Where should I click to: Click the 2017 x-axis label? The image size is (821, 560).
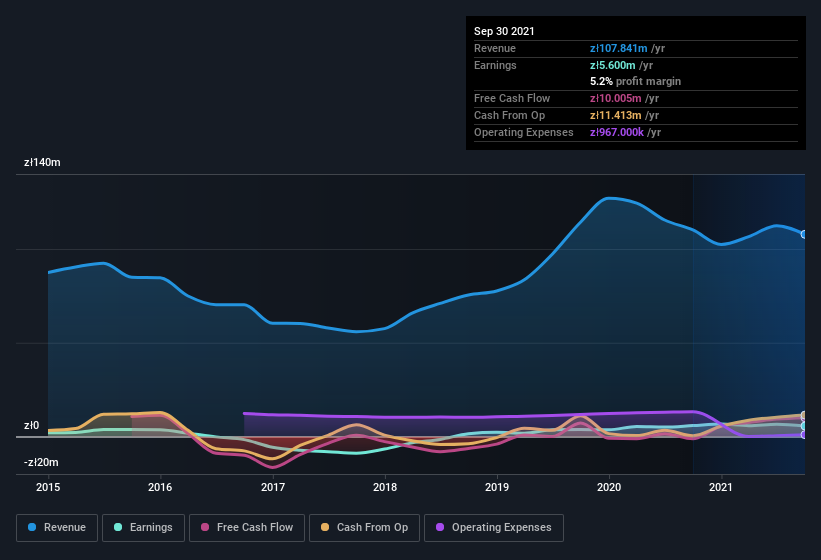coord(273,487)
